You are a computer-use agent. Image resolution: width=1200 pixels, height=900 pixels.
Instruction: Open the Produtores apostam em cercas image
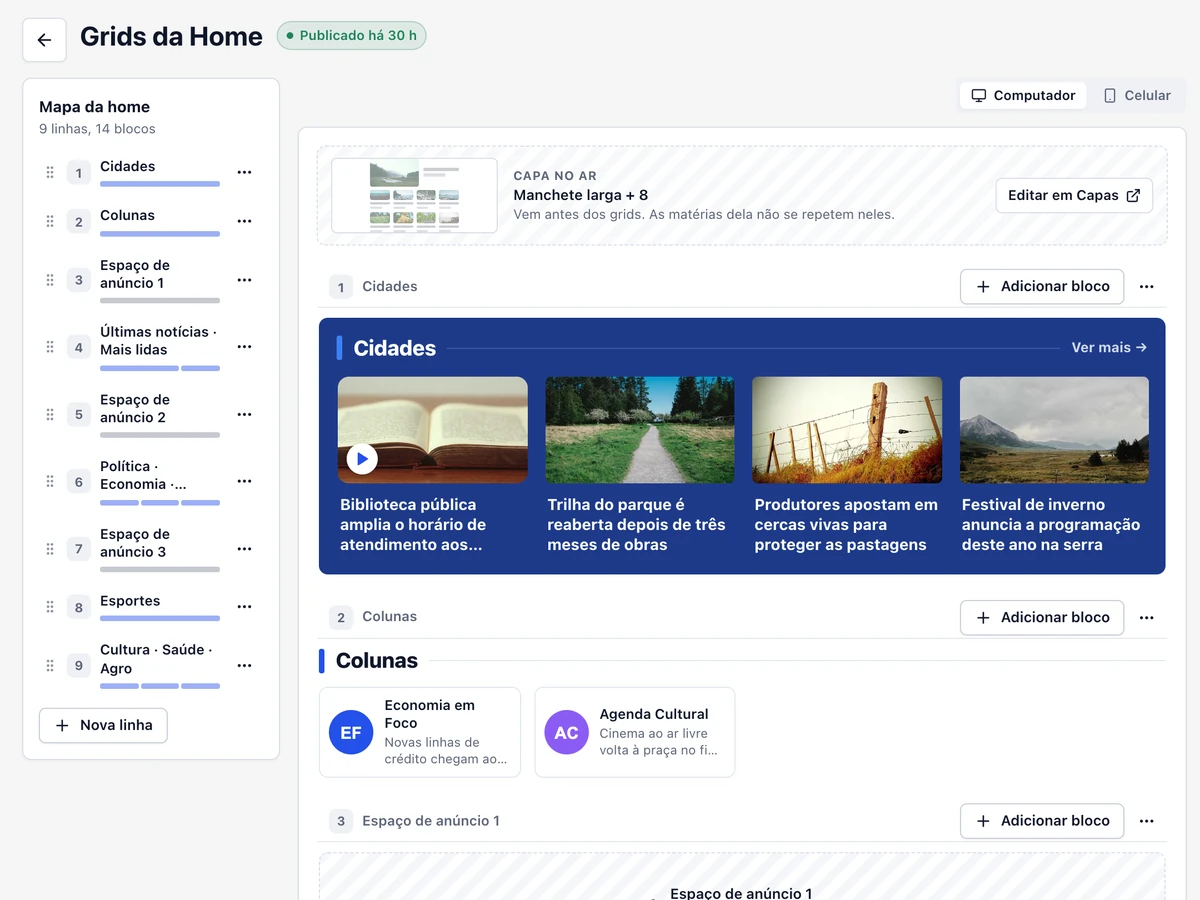tap(847, 430)
